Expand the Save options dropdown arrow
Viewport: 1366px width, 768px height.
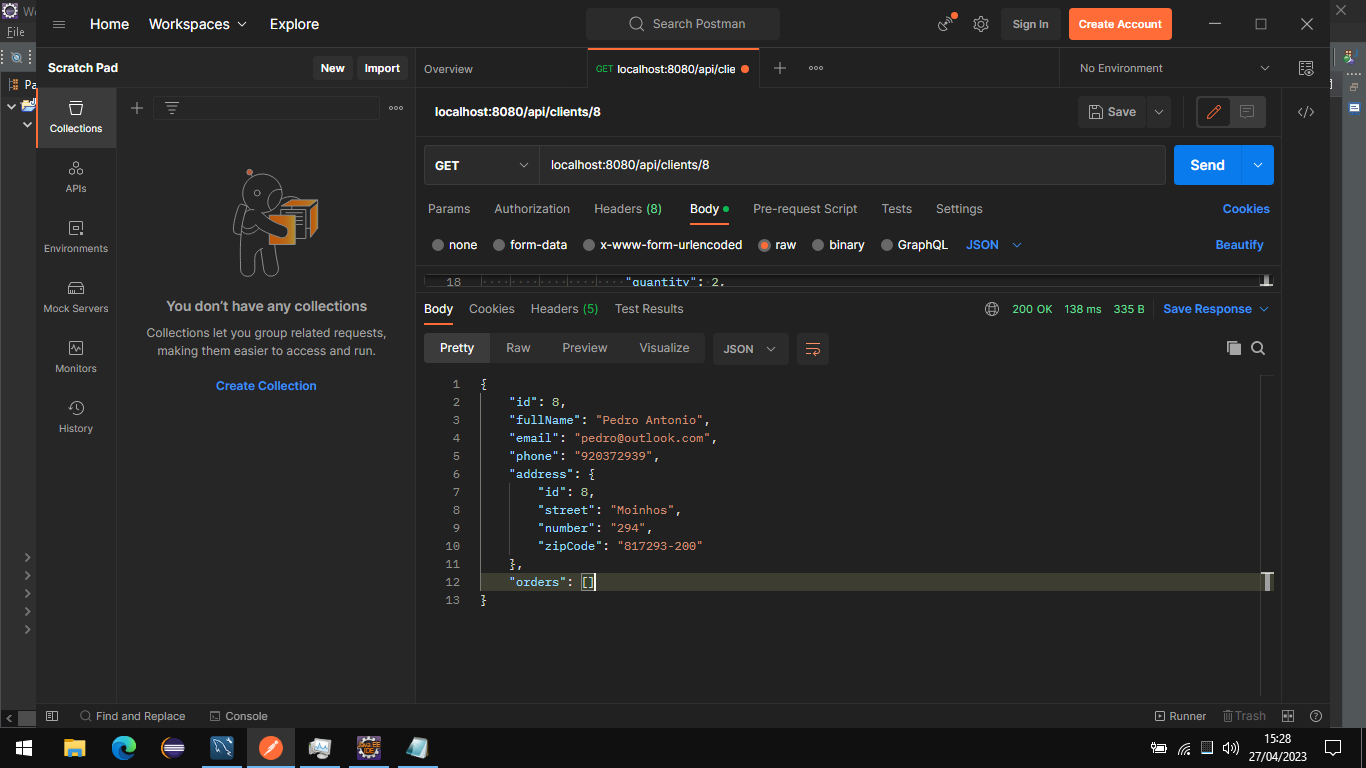[1159, 112]
